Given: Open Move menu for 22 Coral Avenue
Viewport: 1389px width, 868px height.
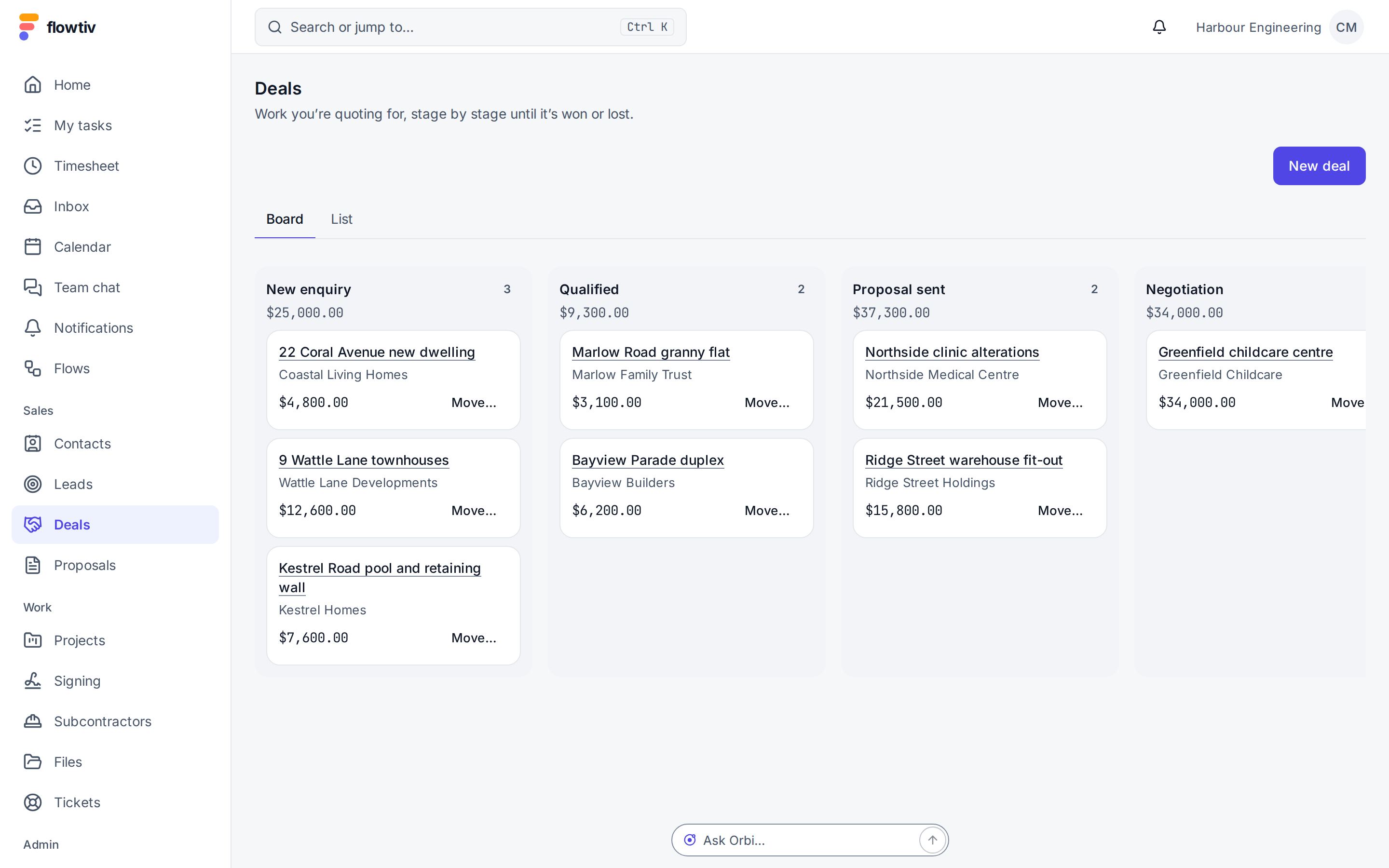Looking at the screenshot, I should click(474, 403).
